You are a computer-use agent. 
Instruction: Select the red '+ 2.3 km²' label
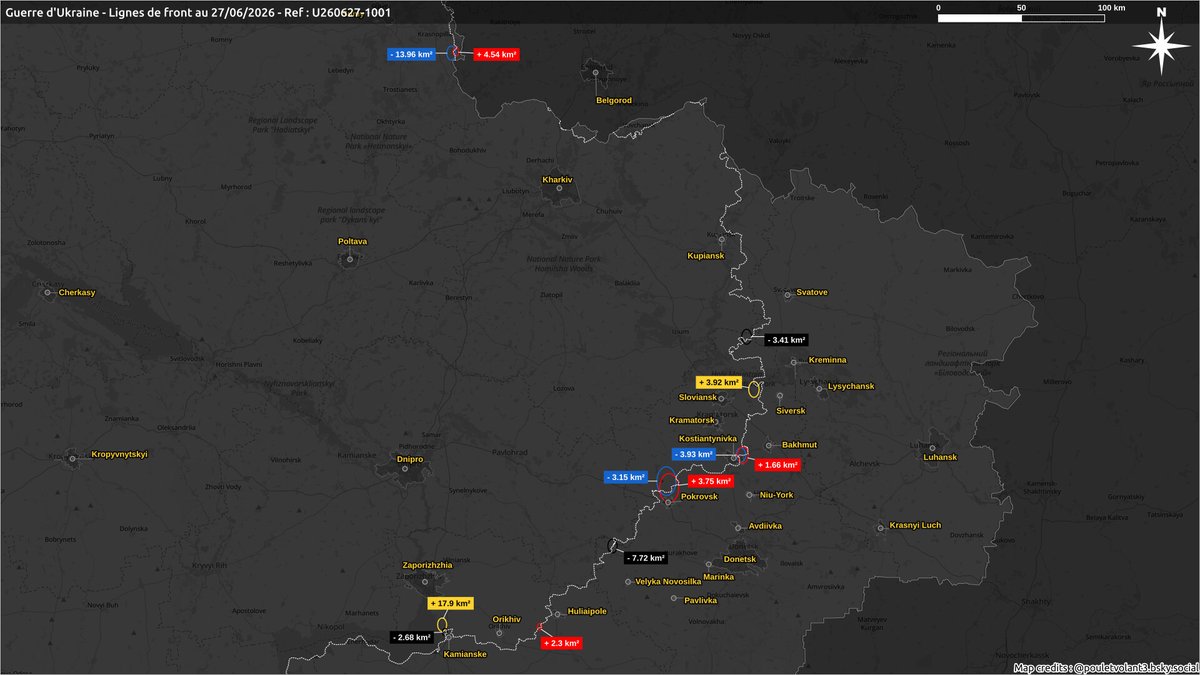point(561,643)
